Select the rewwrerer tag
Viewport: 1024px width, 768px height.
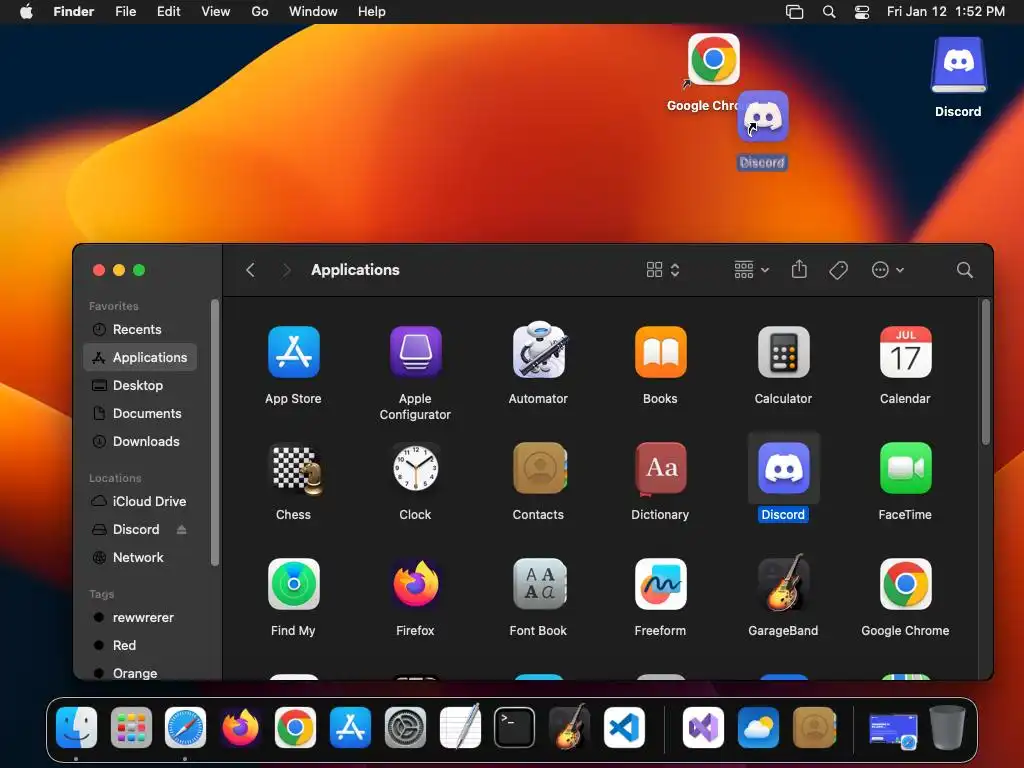[x=140, y=618]
